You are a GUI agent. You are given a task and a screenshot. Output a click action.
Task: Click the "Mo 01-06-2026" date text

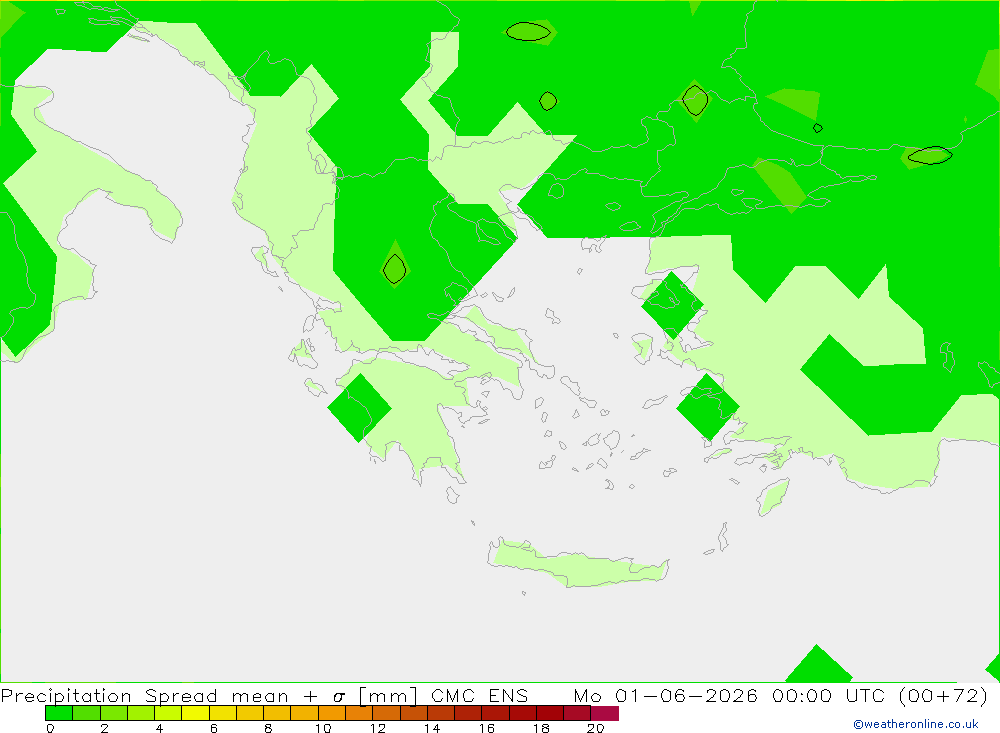666,696
